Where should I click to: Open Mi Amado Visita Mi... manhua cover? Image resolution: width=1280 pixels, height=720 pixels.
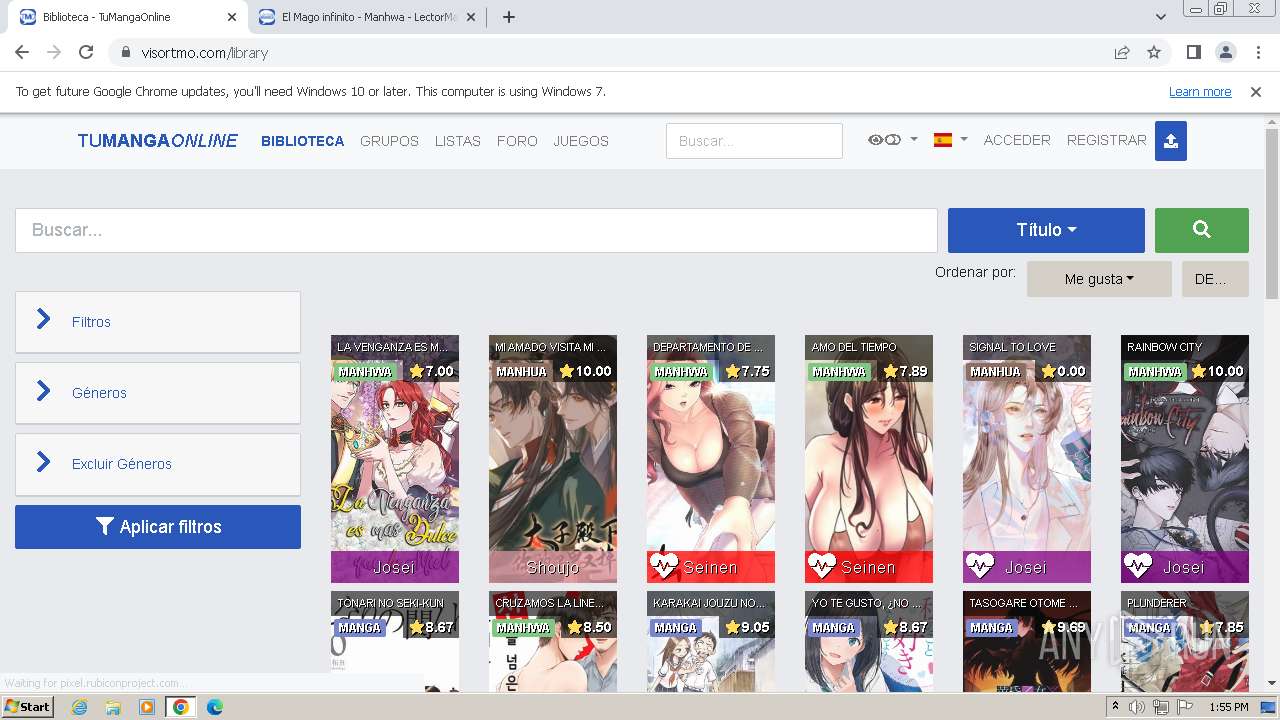pos(553,459)
